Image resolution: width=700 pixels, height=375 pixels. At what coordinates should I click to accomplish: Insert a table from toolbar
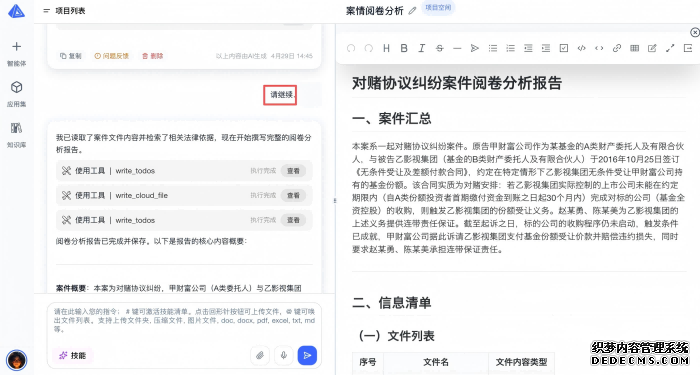click(x=634, y=48)
